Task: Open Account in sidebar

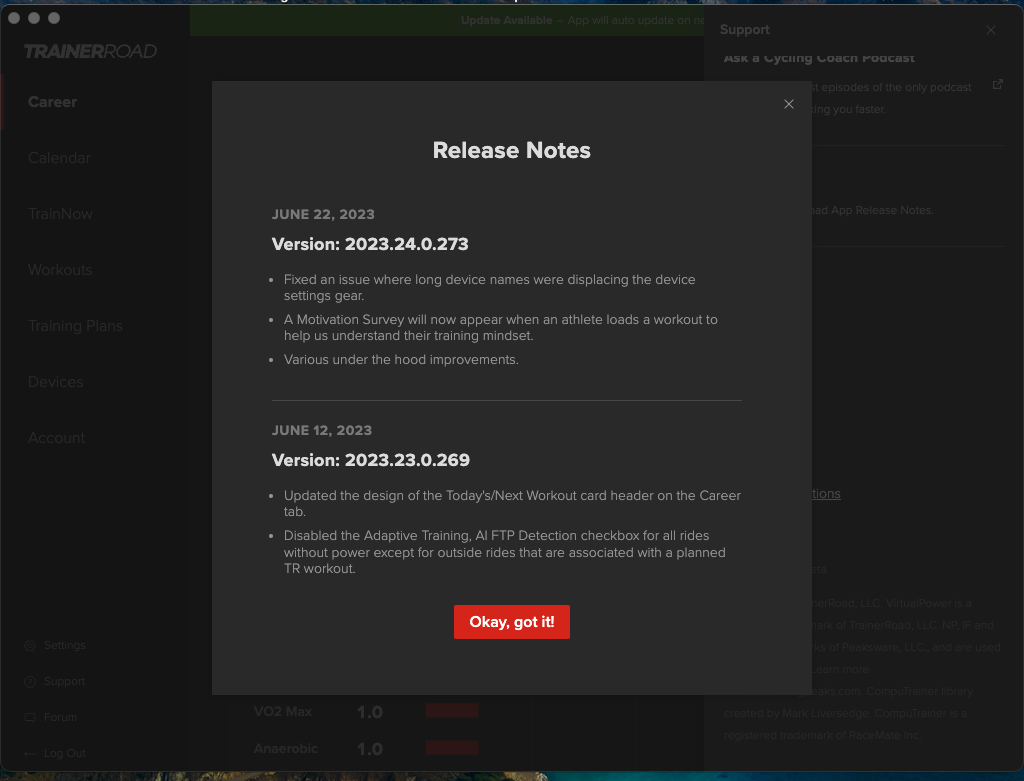Action: pos(56,438)
